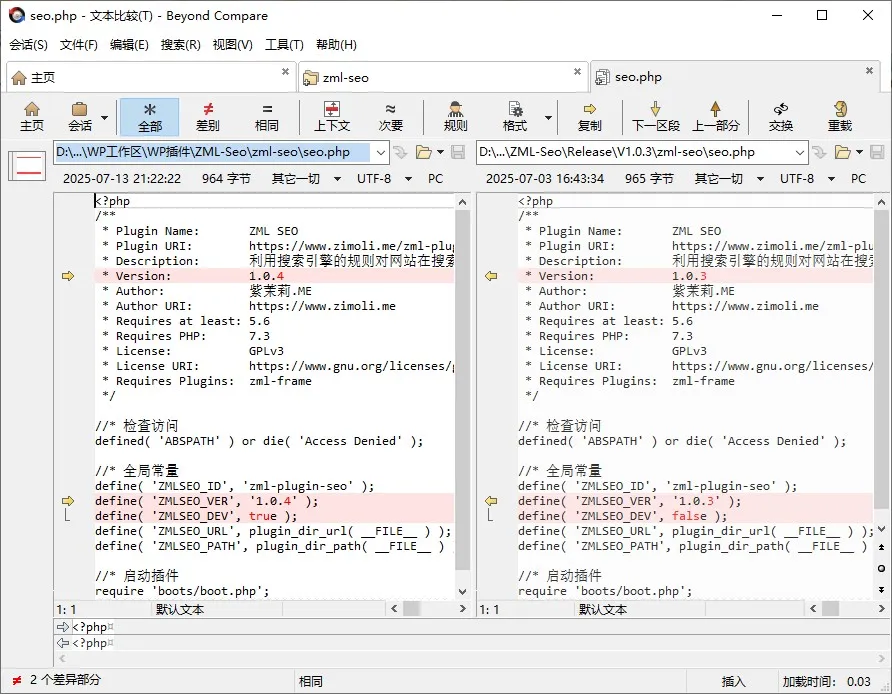
Task: Toggle the Minor (次要) differences button
Action: point(391,117)
